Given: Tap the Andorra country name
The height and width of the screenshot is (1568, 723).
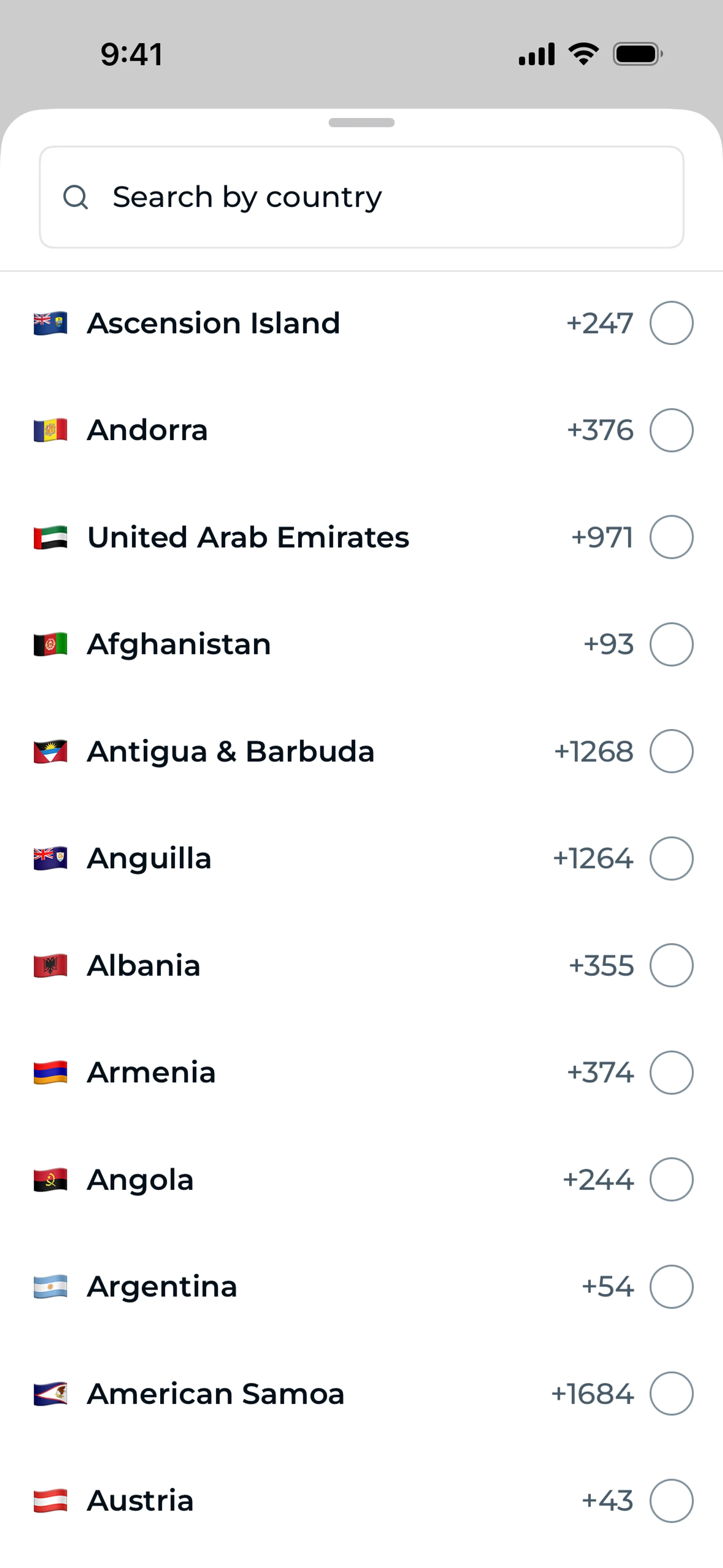Looking at the screenshot, I should coord(147,430).
